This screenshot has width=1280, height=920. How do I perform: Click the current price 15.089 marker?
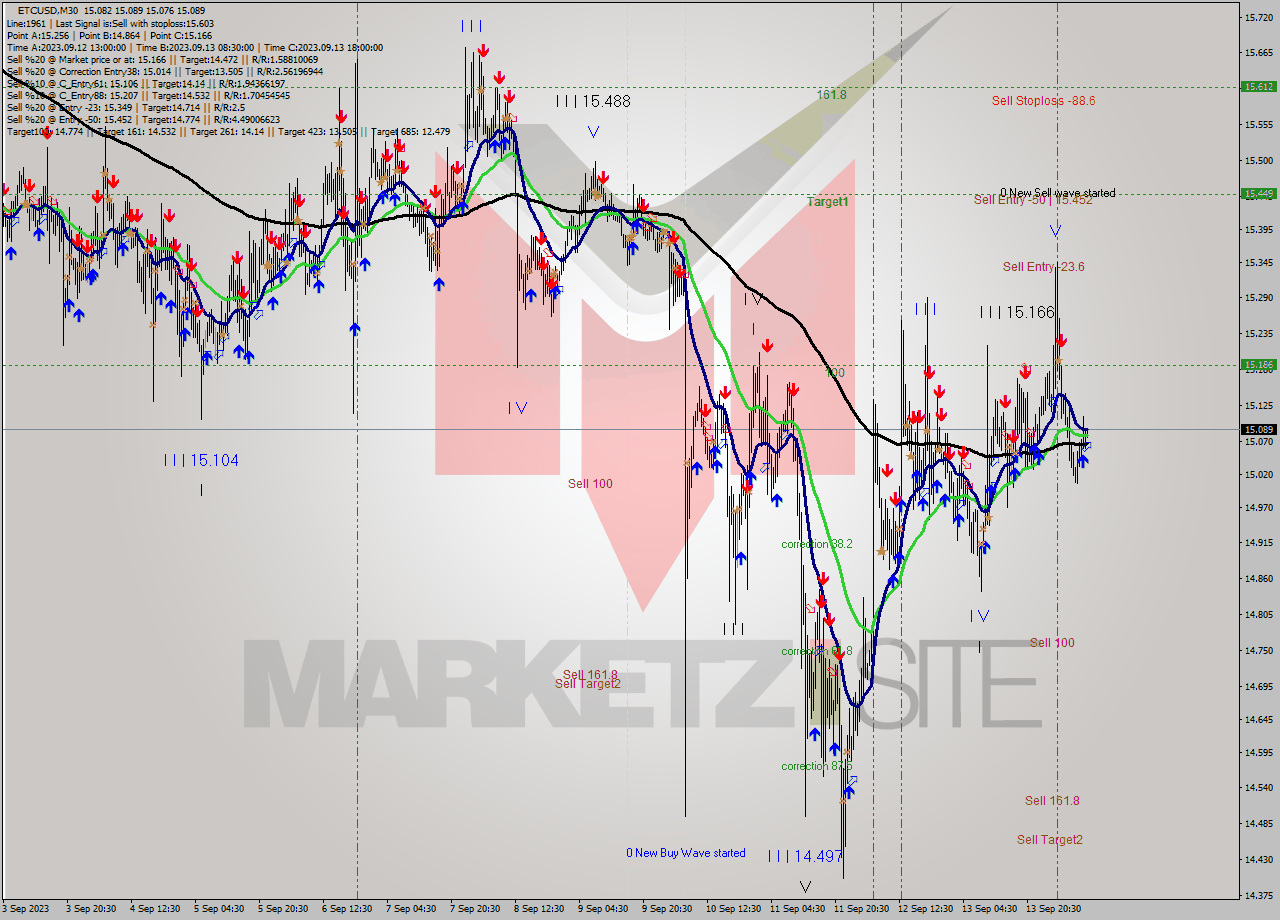[1258, 429]
